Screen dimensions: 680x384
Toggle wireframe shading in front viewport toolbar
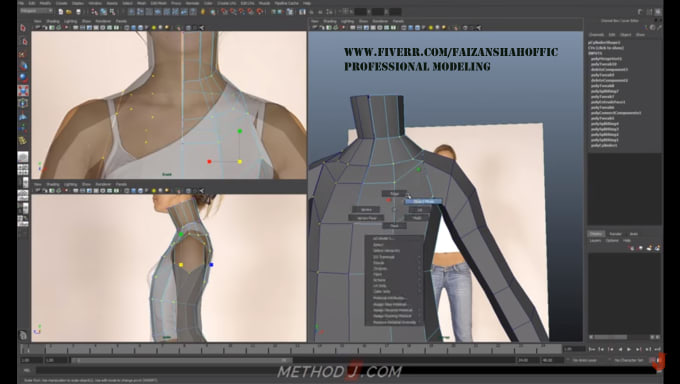pyautogui.click(x=127, y=27)
